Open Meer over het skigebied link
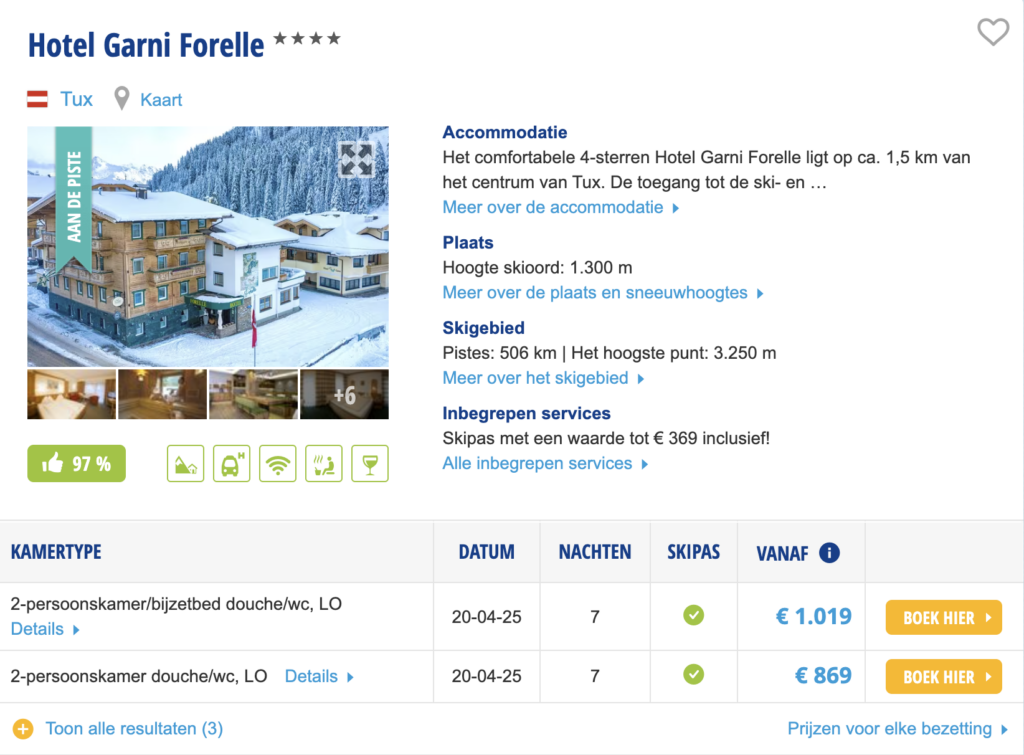 tap(543, 378)
